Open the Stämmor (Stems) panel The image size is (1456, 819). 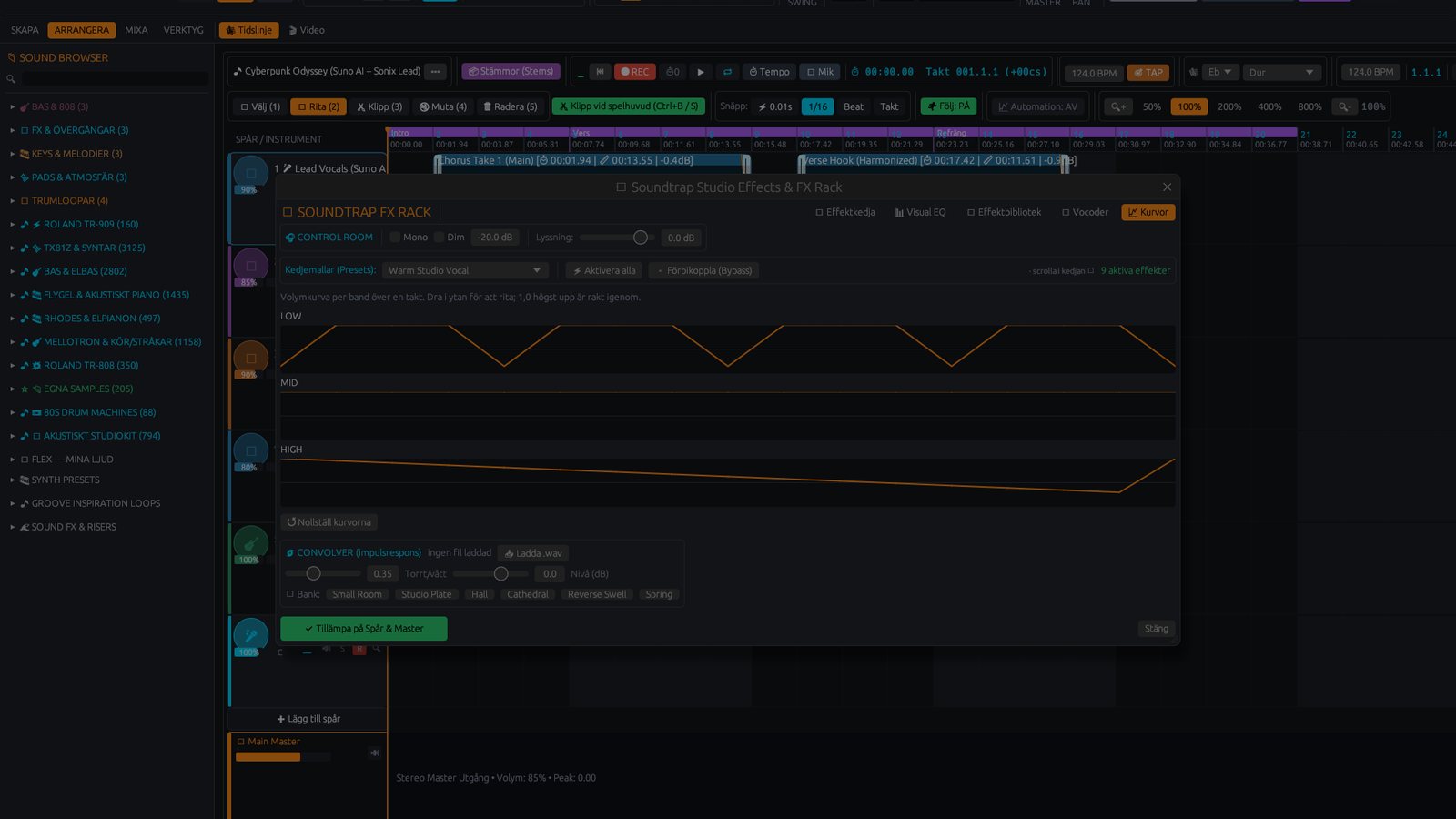click(x=510, y=71)
